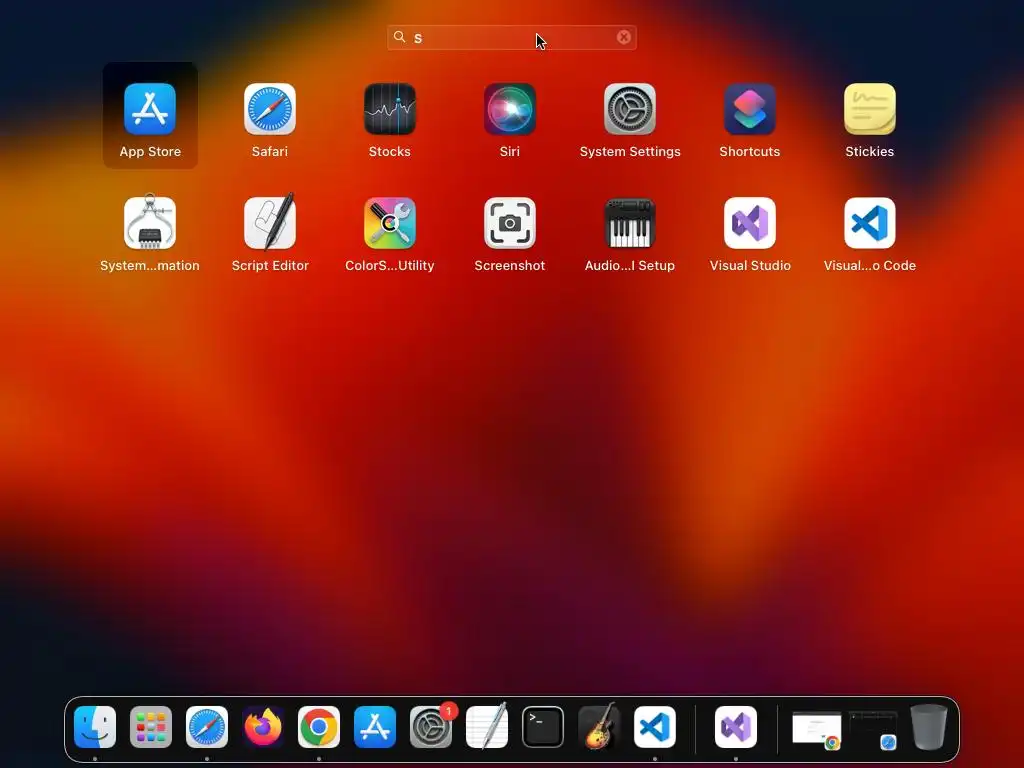Viewport: 1024px width, 768px height.
Task: Launch Safari from the Launchpad grid
Action: 270,109
